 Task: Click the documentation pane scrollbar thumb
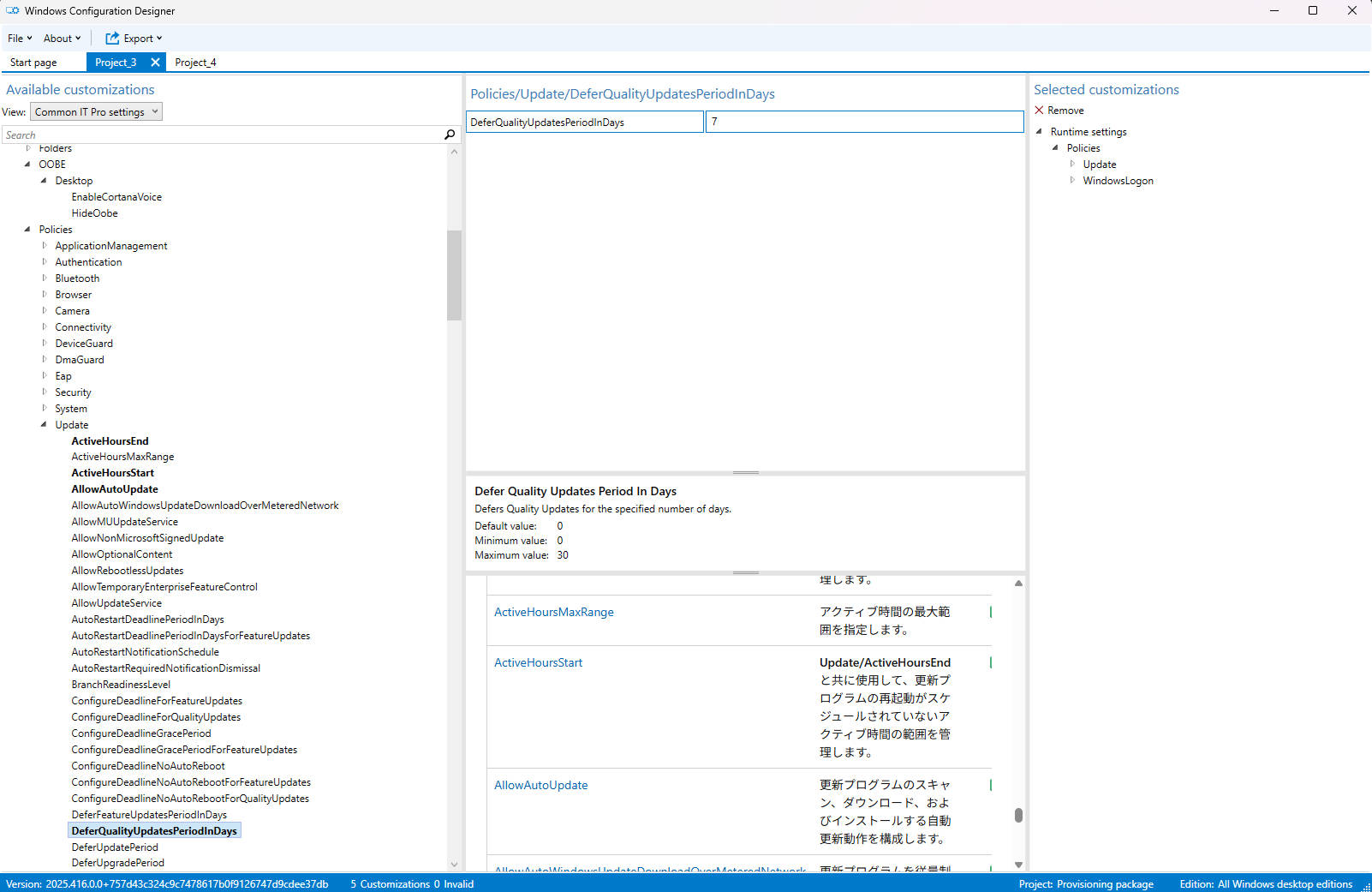[1018, 815]
